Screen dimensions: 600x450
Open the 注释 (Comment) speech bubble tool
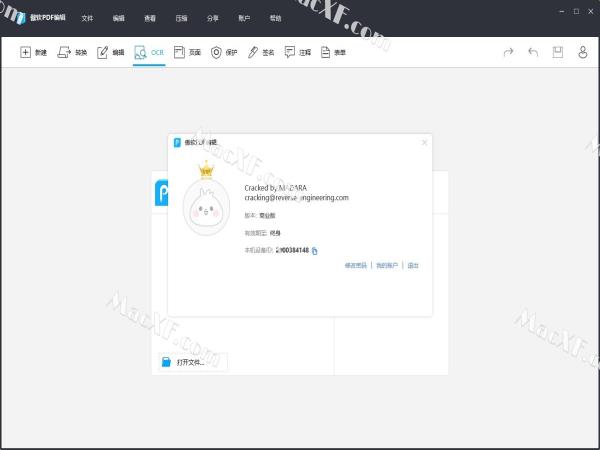click(298, 52)
